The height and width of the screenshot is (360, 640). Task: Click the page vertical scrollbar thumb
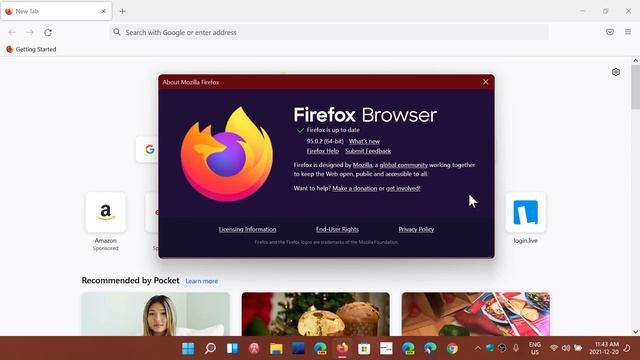(636, 87)
